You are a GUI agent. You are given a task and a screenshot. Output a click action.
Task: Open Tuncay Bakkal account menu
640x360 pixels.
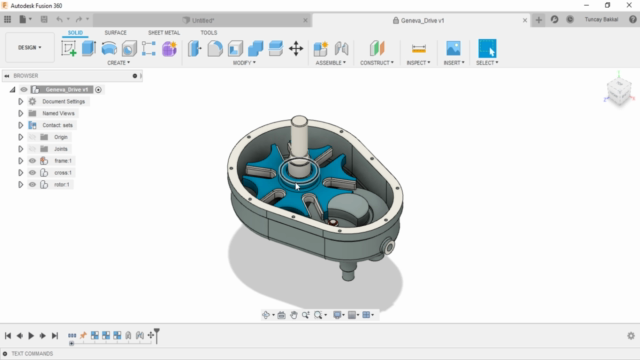pyautogui.click(x=601, y=20)
